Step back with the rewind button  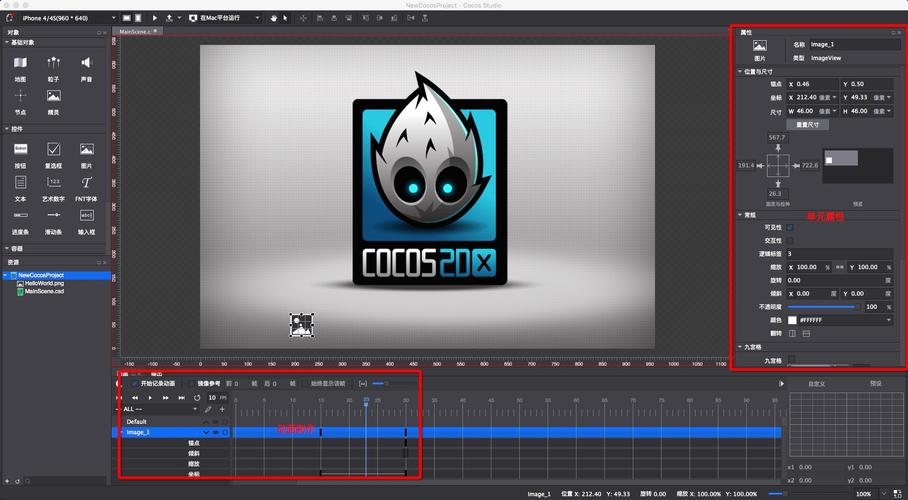tap(135, 398)
